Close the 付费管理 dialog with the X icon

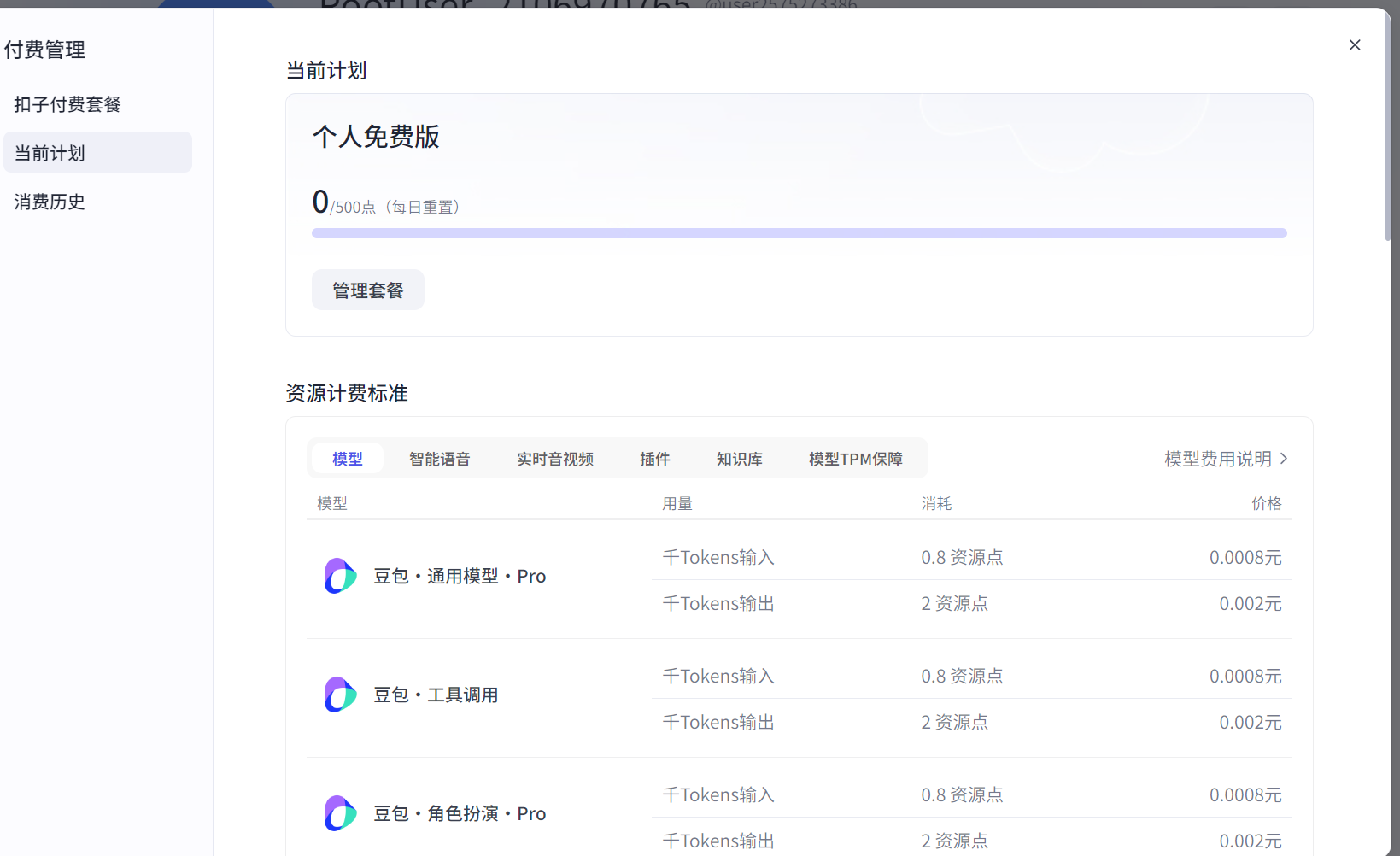[x=1354, y=44]
